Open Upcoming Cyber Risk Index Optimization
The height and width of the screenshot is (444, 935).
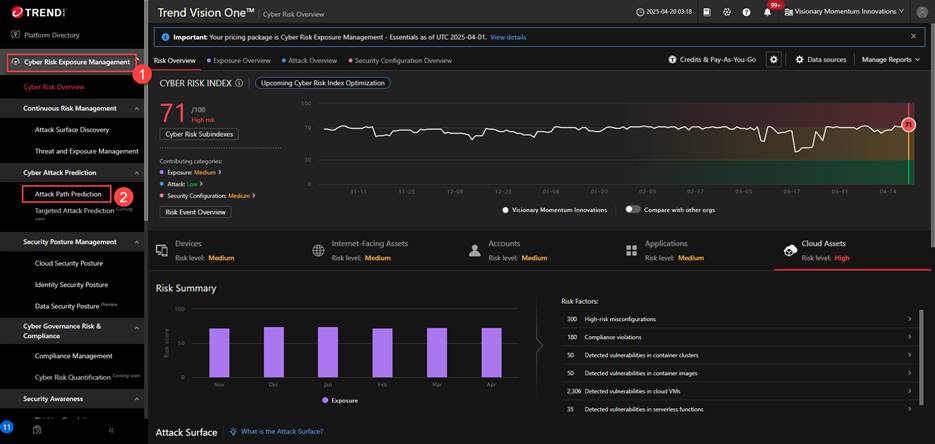click(323, 83)
